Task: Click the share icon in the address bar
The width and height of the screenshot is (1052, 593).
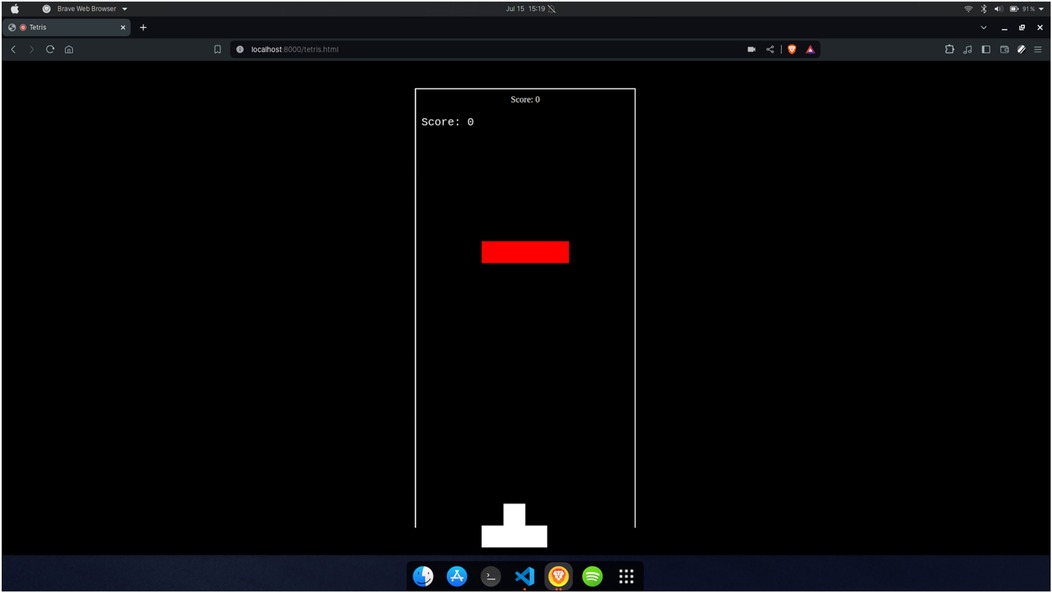Action: point(770,49)
